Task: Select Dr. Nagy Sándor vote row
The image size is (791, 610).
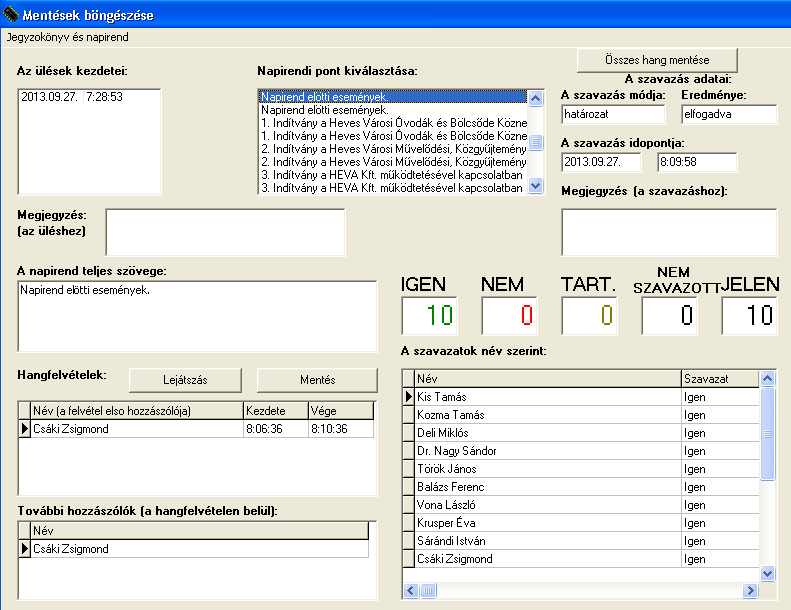Action: pos(581,451)
